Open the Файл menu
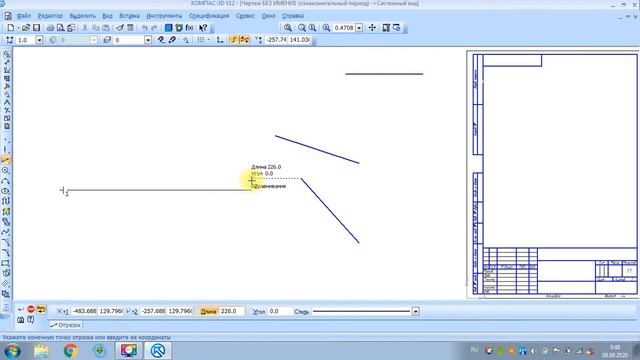Viewport: 640px width, 360px height. 24,16
